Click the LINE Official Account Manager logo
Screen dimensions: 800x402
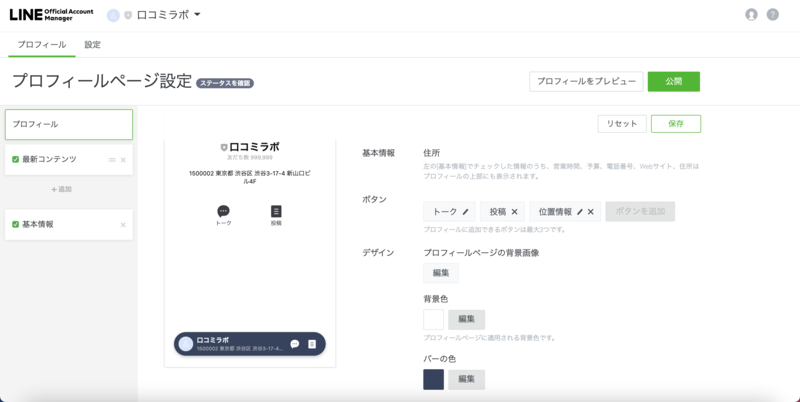click(x=52, y=15)
